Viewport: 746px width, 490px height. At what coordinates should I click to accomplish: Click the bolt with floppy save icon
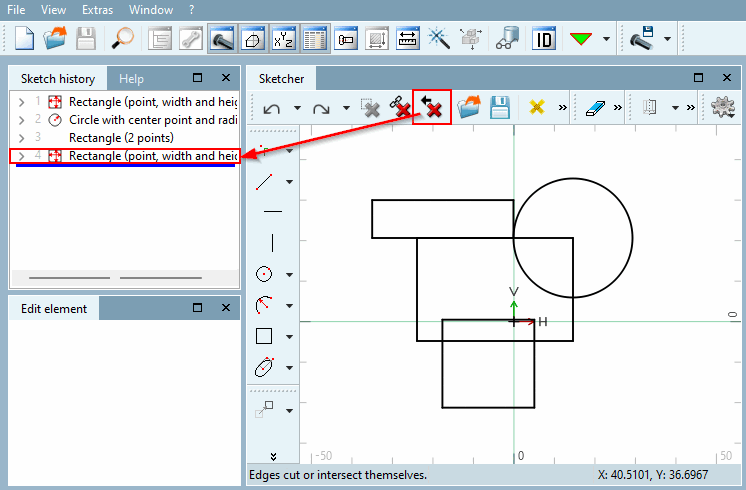(642, 39)
